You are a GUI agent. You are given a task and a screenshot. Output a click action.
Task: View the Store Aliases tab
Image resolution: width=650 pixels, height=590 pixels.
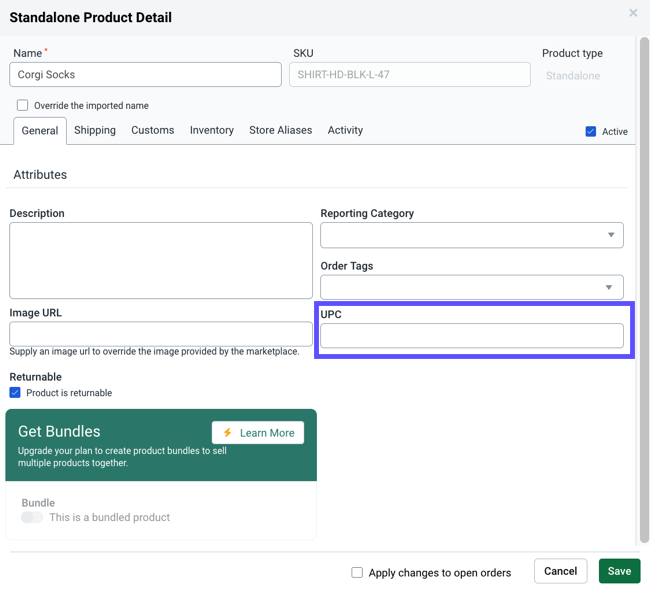click(x=281, y=130)
